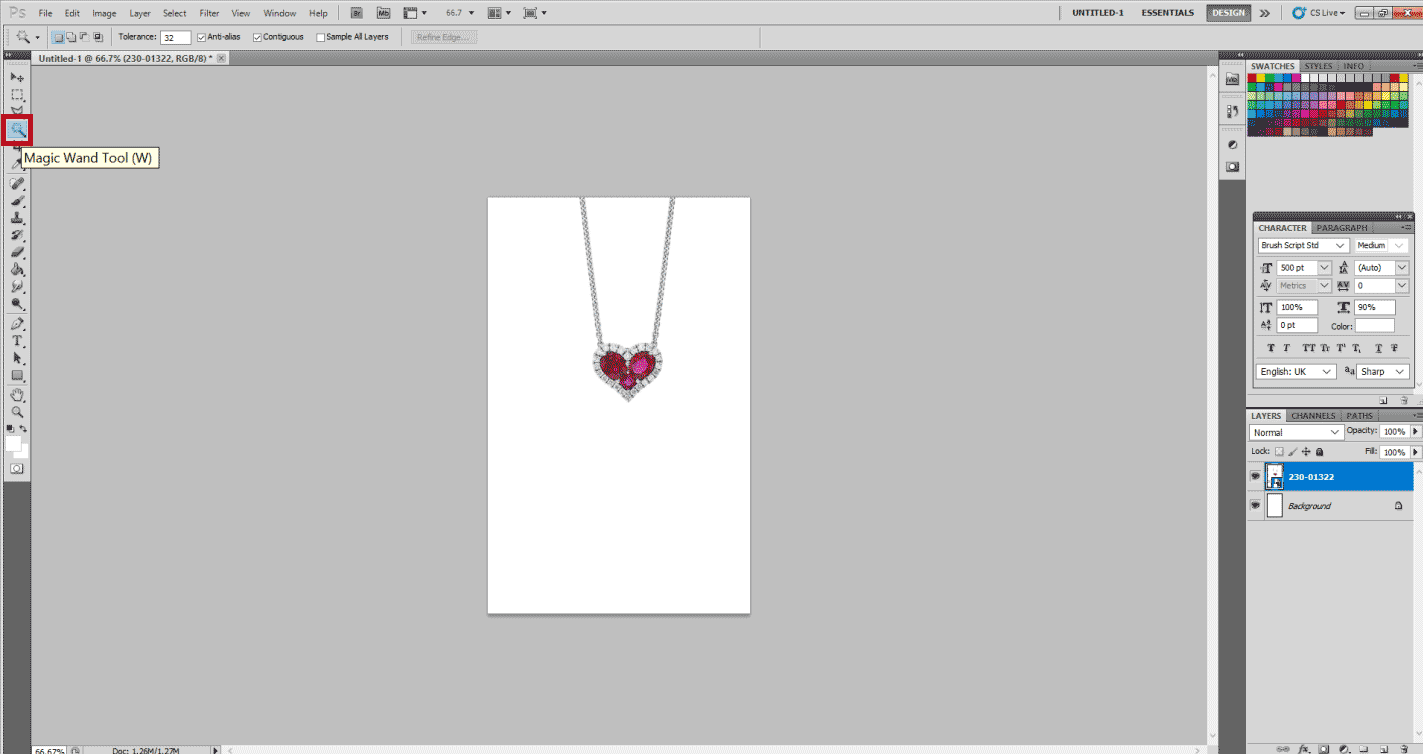The image size is (1423, 754).
Task: Uncheck the Anti-alias checkbox
Action: coord(202,37)
